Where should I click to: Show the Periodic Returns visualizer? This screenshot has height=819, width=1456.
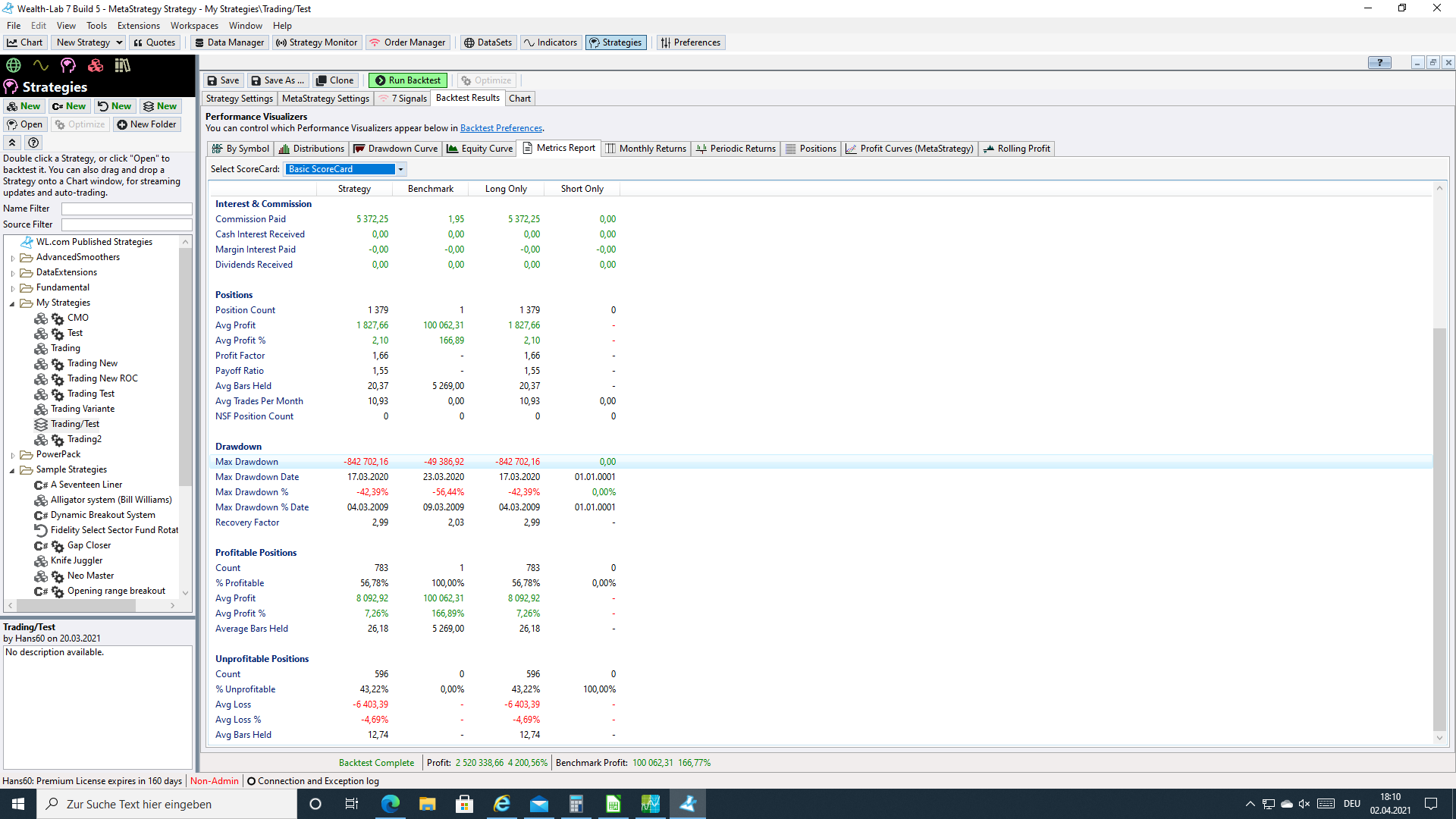click(x=736, y=149)
